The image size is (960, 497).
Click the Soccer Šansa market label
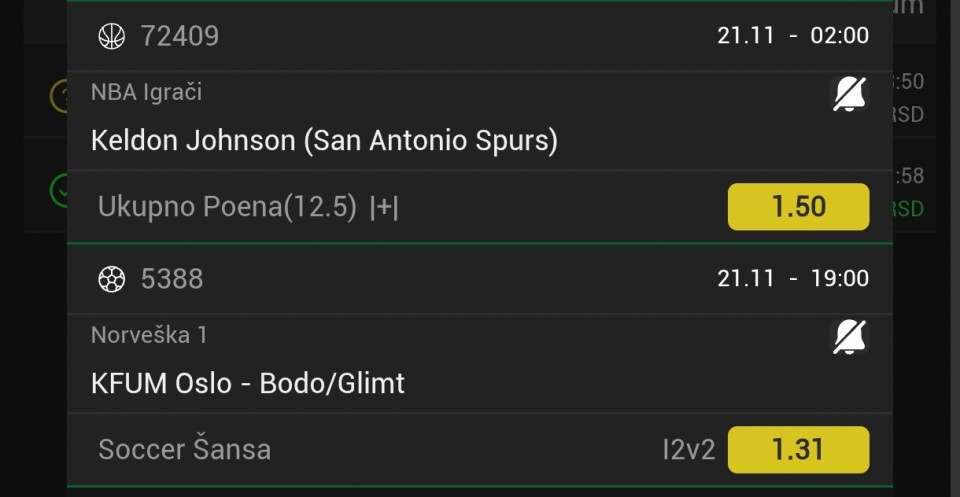[x=184, y=450]
